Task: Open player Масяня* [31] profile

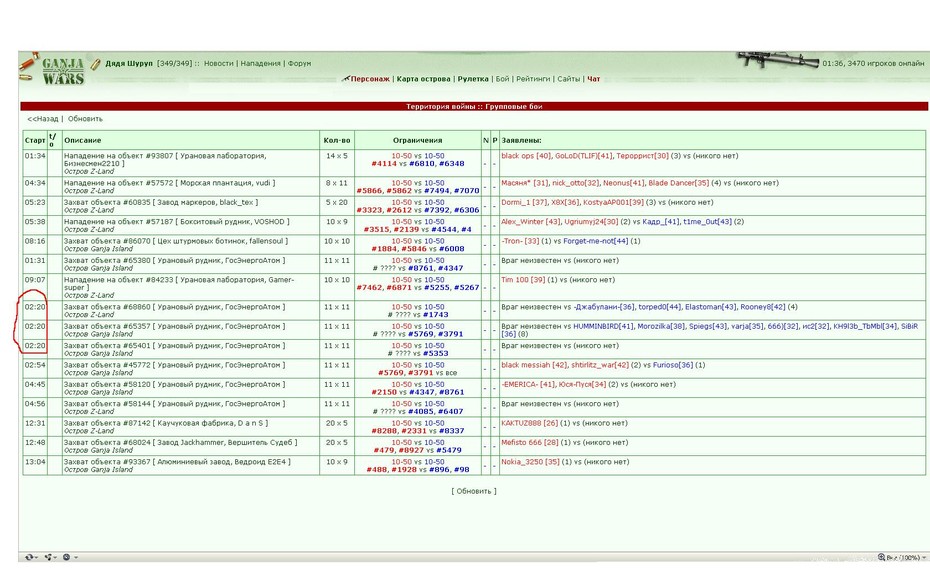Action: pyautogui.click(x=525, y=183)
